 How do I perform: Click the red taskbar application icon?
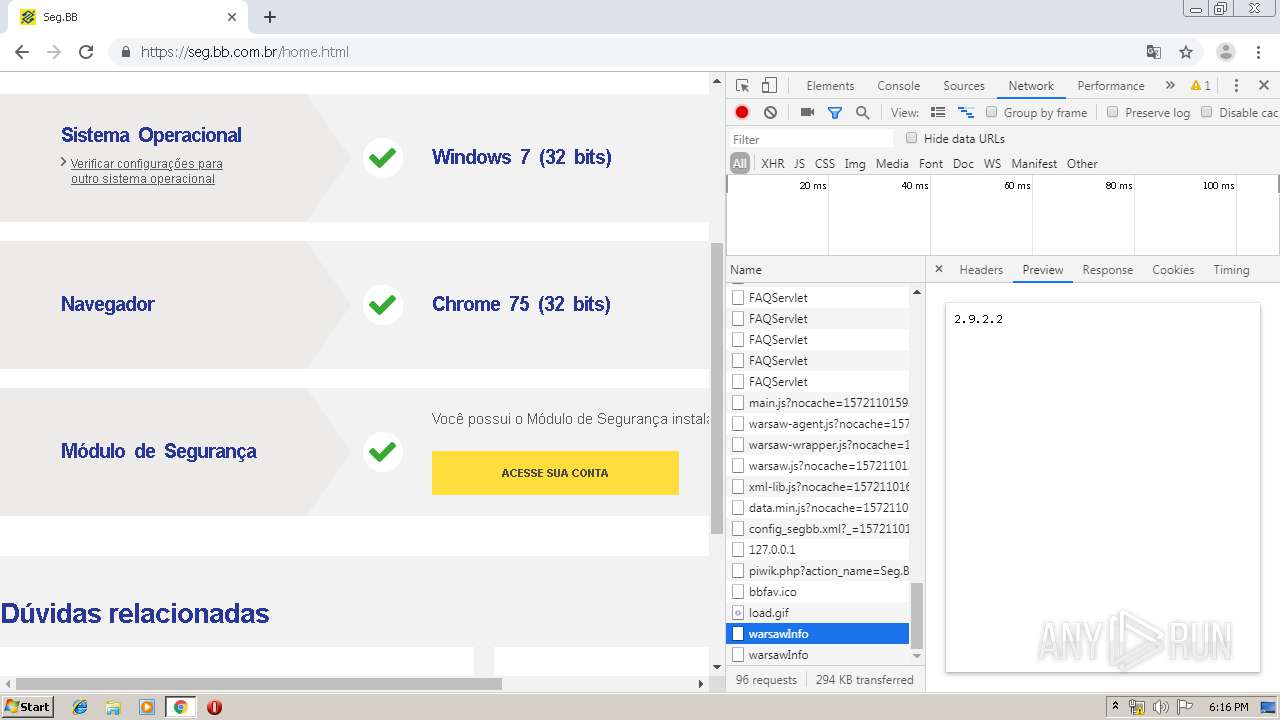[x=214, y=707]
